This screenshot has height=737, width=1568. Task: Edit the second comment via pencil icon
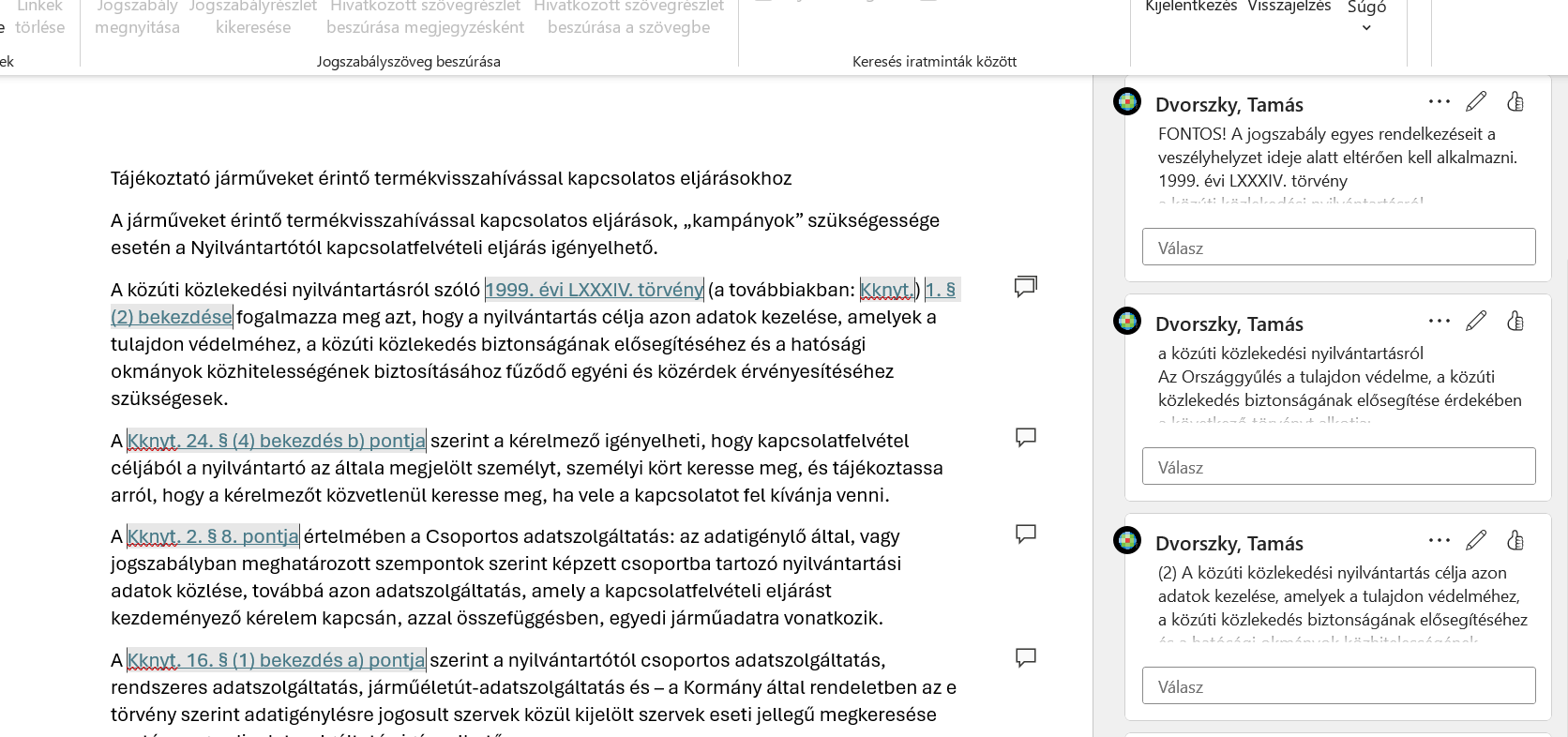pyautogui.click(x=1476, y=321)
